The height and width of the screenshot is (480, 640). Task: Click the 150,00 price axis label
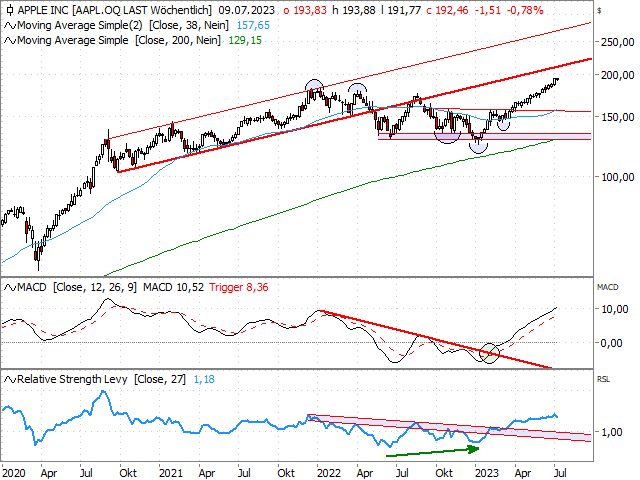618,117
